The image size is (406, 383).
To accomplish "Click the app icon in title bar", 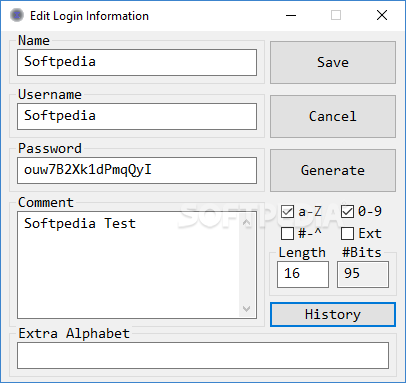I will click(17, 15).
